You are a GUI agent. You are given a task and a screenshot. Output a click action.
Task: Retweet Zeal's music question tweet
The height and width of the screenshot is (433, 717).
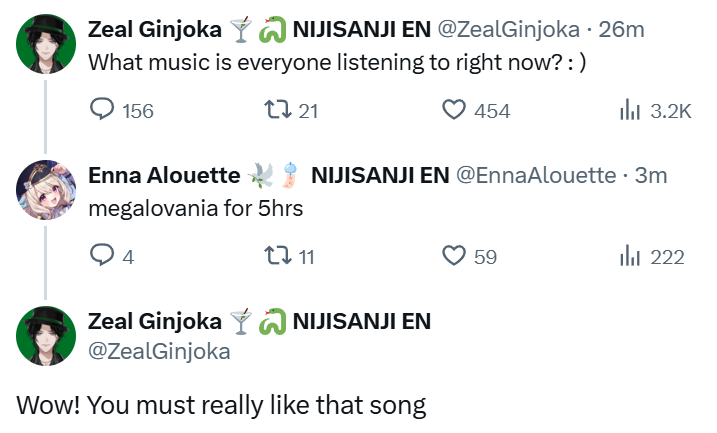point(283,111)
